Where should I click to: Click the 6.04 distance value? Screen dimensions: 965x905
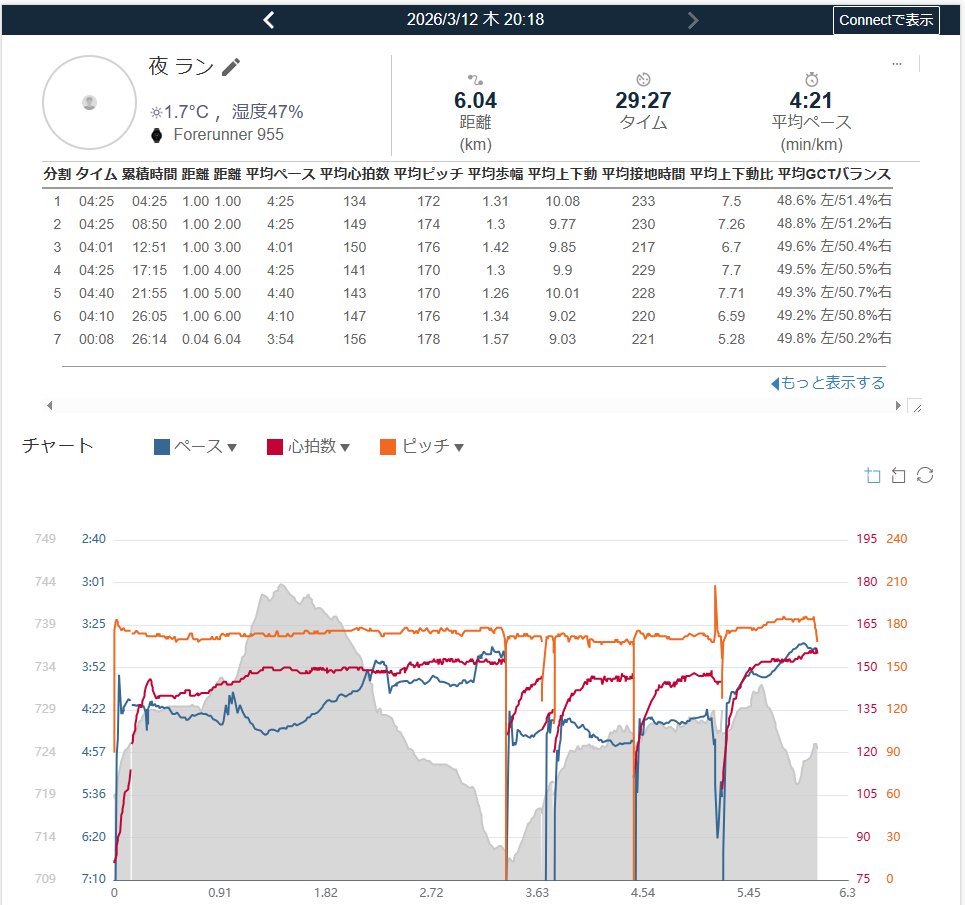475,101
